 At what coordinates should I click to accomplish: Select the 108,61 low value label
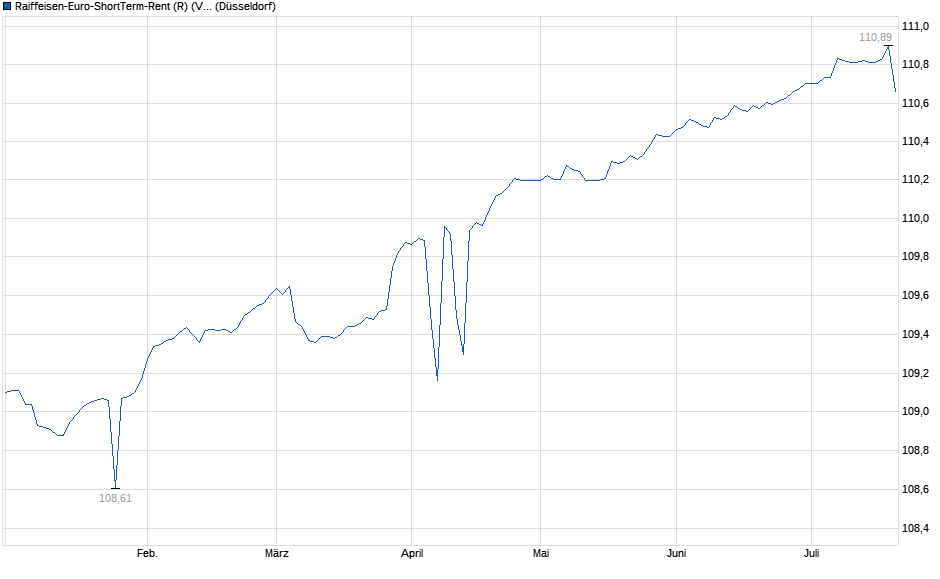[115, 498]
